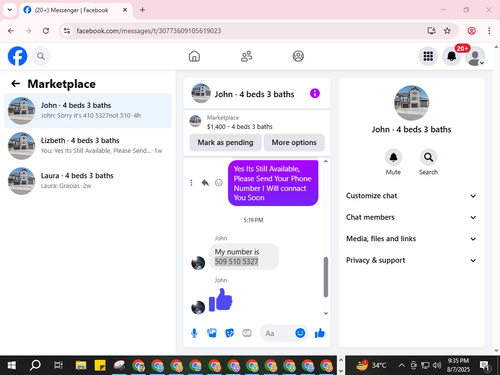View site information icon
This screenshot has height=375, width=500.
[x=67, y=31]
